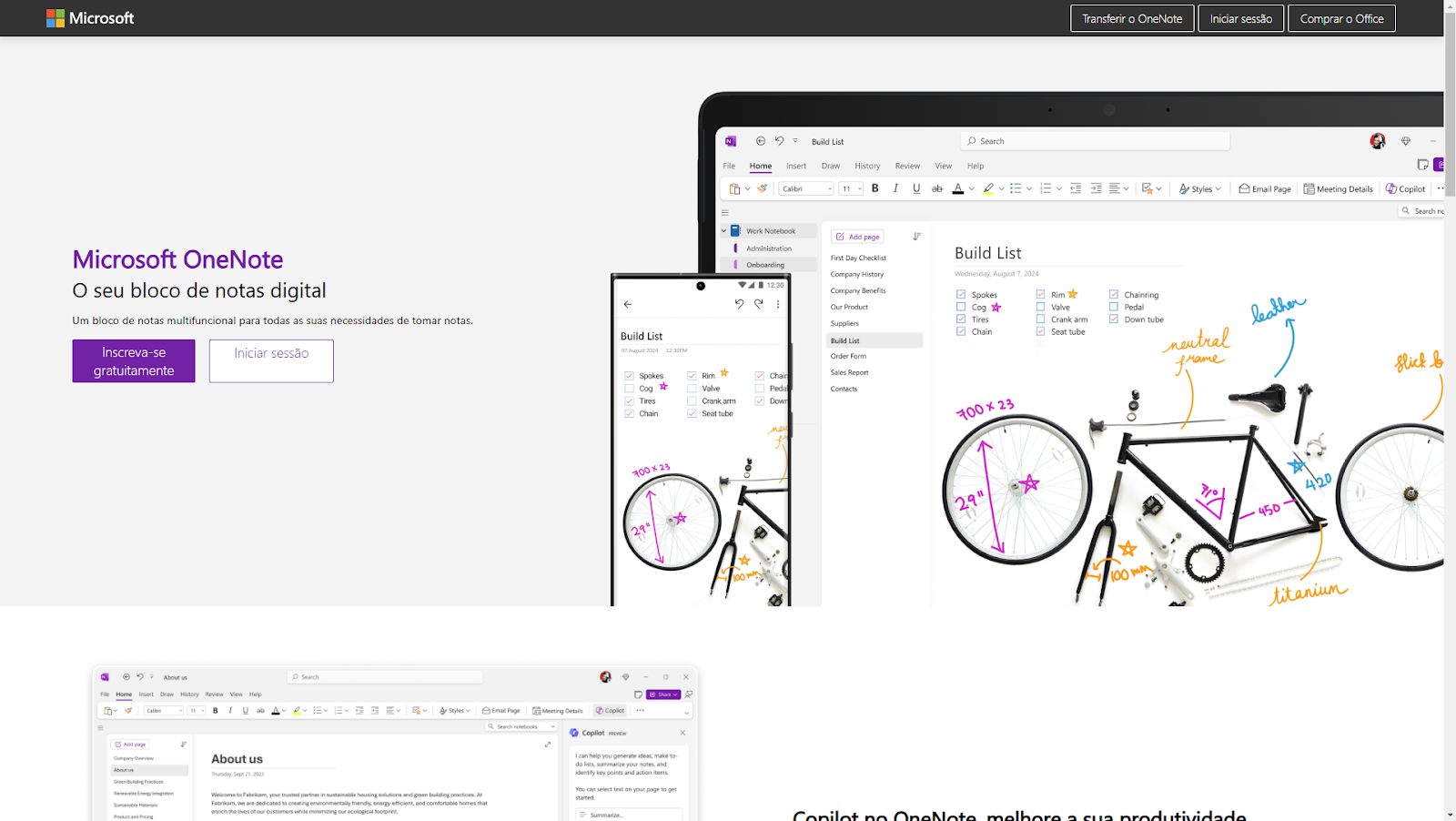Click Add page in the Build List window

pyautogui.click(x=857, y=237)
